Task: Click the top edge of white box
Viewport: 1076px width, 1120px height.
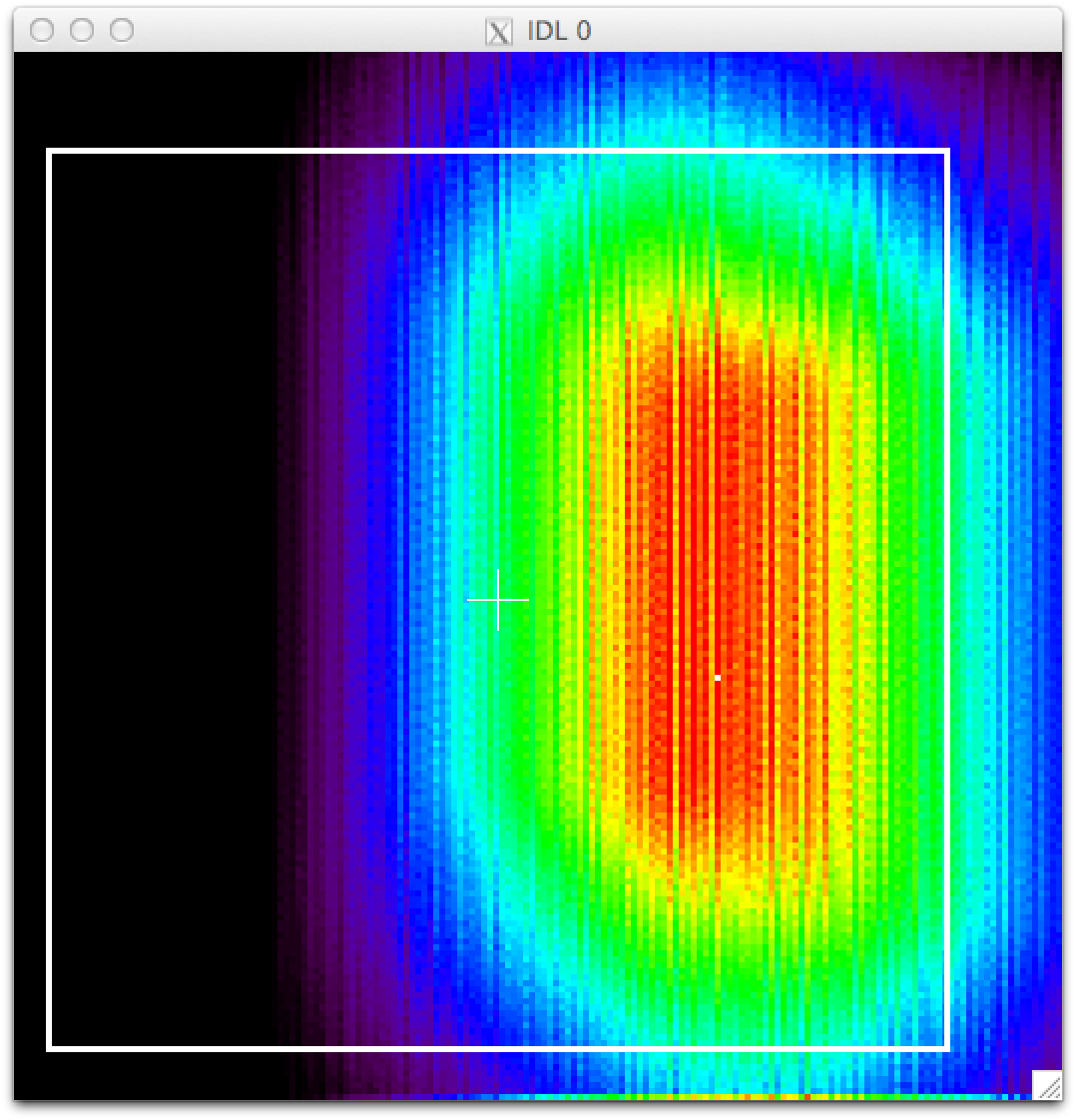Action: coord(499,152)
